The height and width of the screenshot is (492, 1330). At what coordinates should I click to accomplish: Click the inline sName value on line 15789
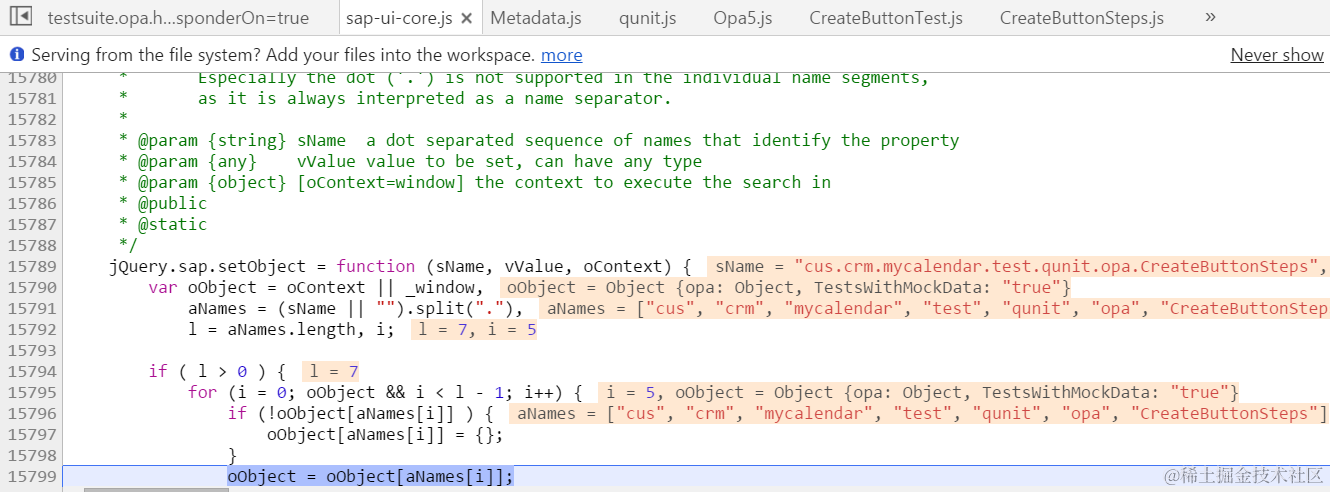[1018, 266]
